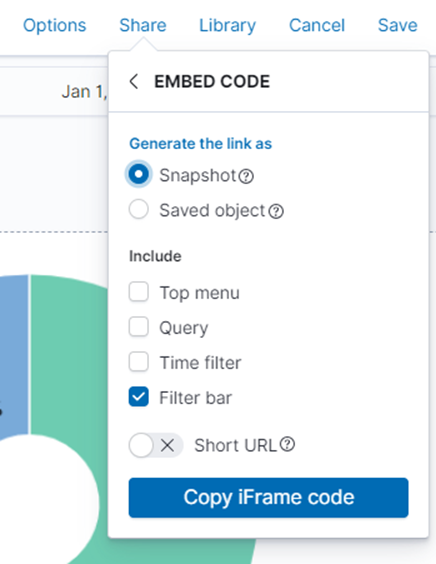This screenshot has width=436, height=564.
Task: Close the Share menu popover
Action: click(x=143, y=25)
